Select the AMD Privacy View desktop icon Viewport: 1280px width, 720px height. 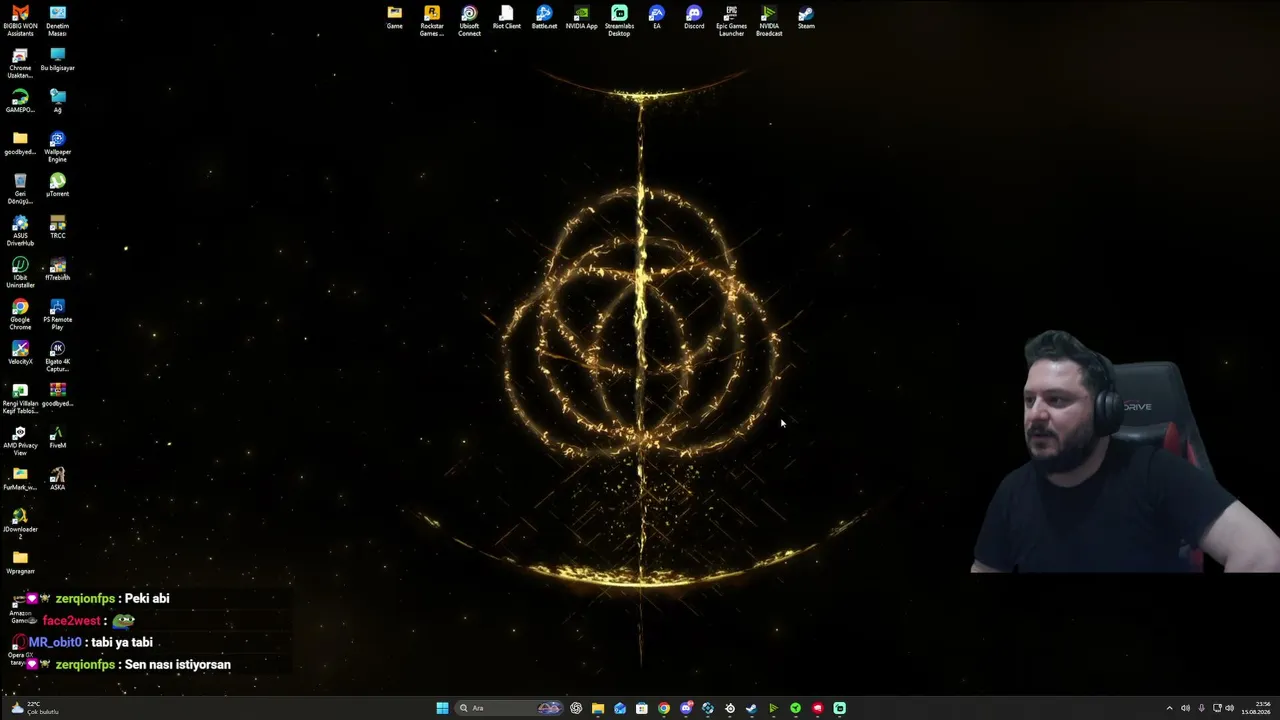pyautogui.click(x=20, y=441)
